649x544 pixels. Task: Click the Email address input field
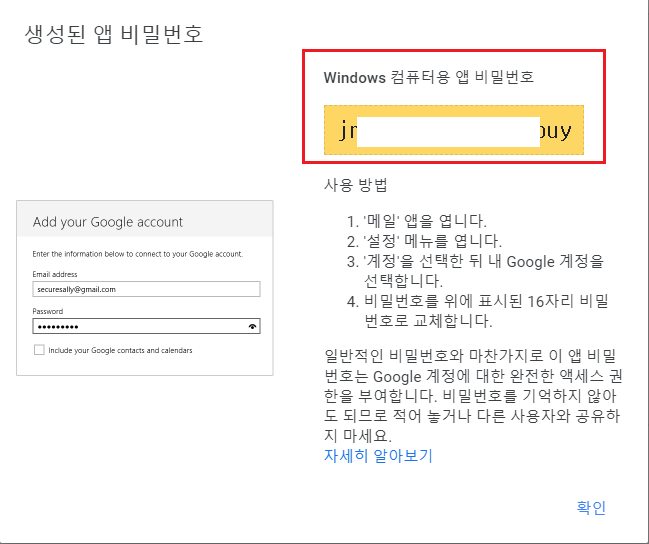click(146, 289)
